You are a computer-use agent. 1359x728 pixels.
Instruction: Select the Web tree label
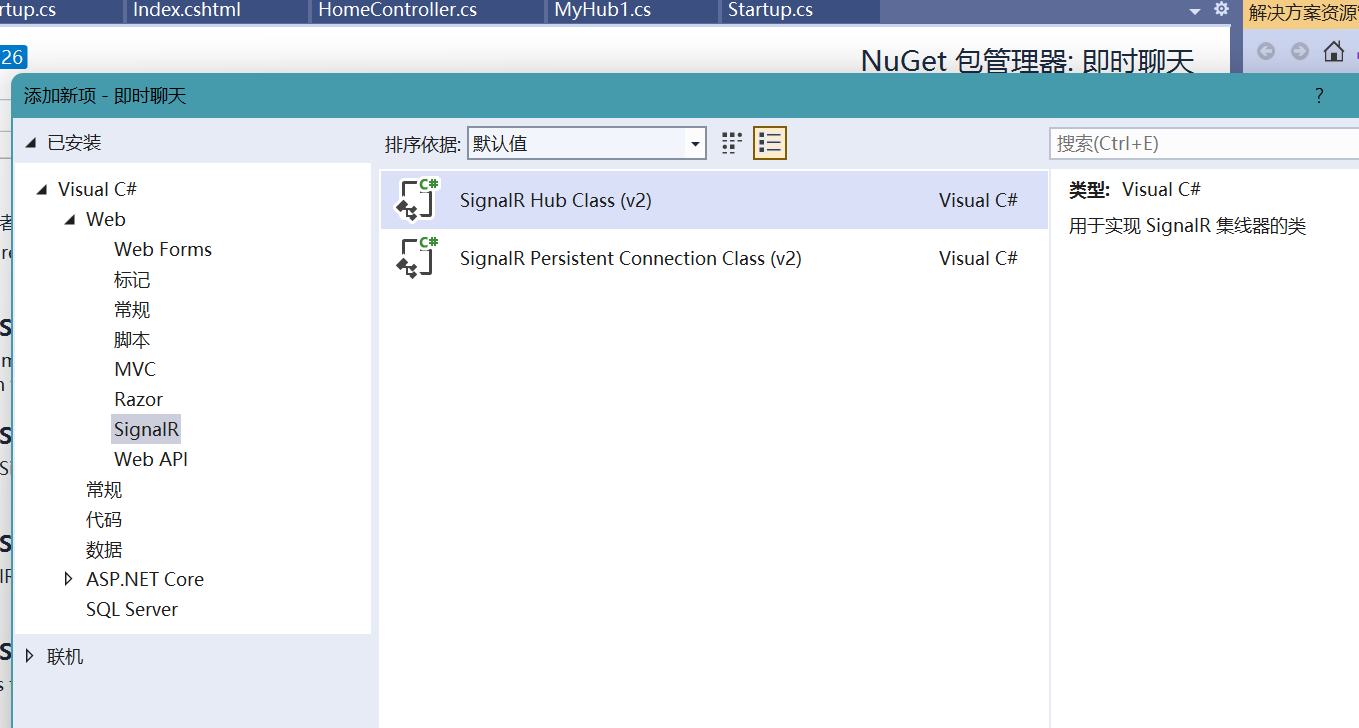pos(106,219)
